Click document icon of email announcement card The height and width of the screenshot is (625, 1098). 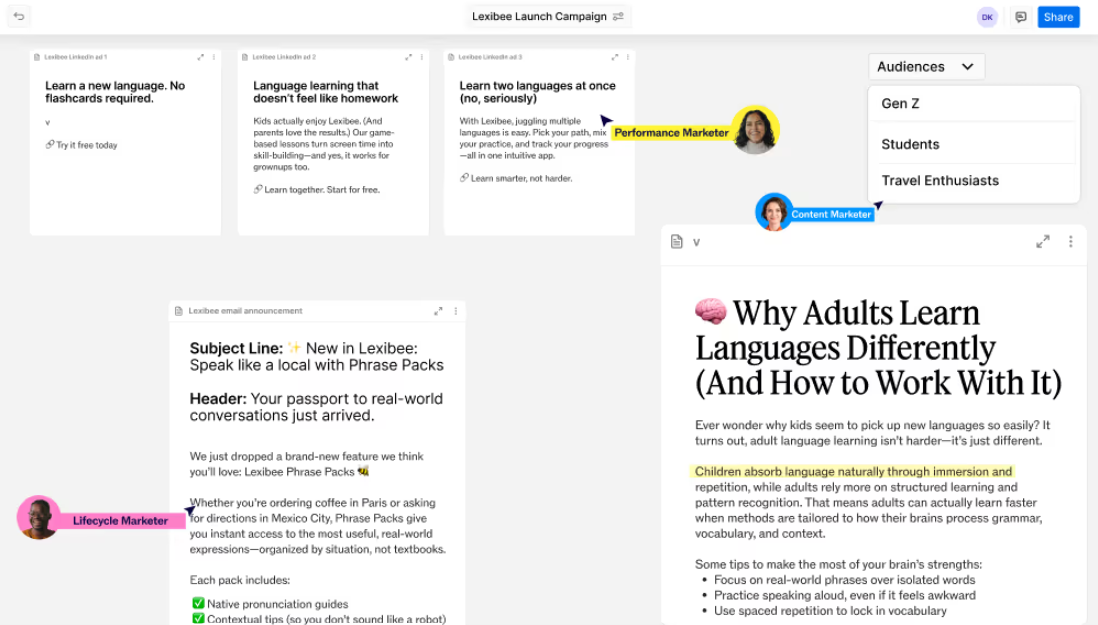pyautogui.click(x=179, y=311)
